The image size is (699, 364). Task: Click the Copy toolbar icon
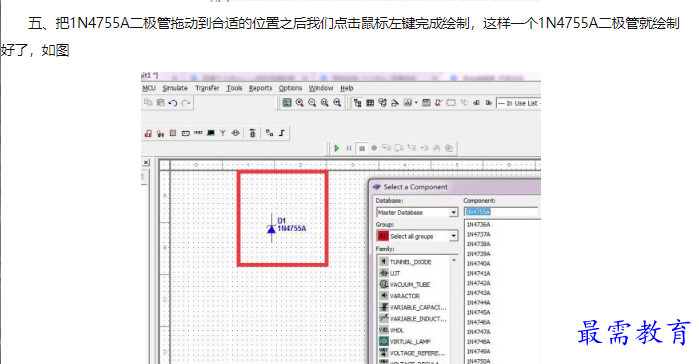[x=148, y=103]
